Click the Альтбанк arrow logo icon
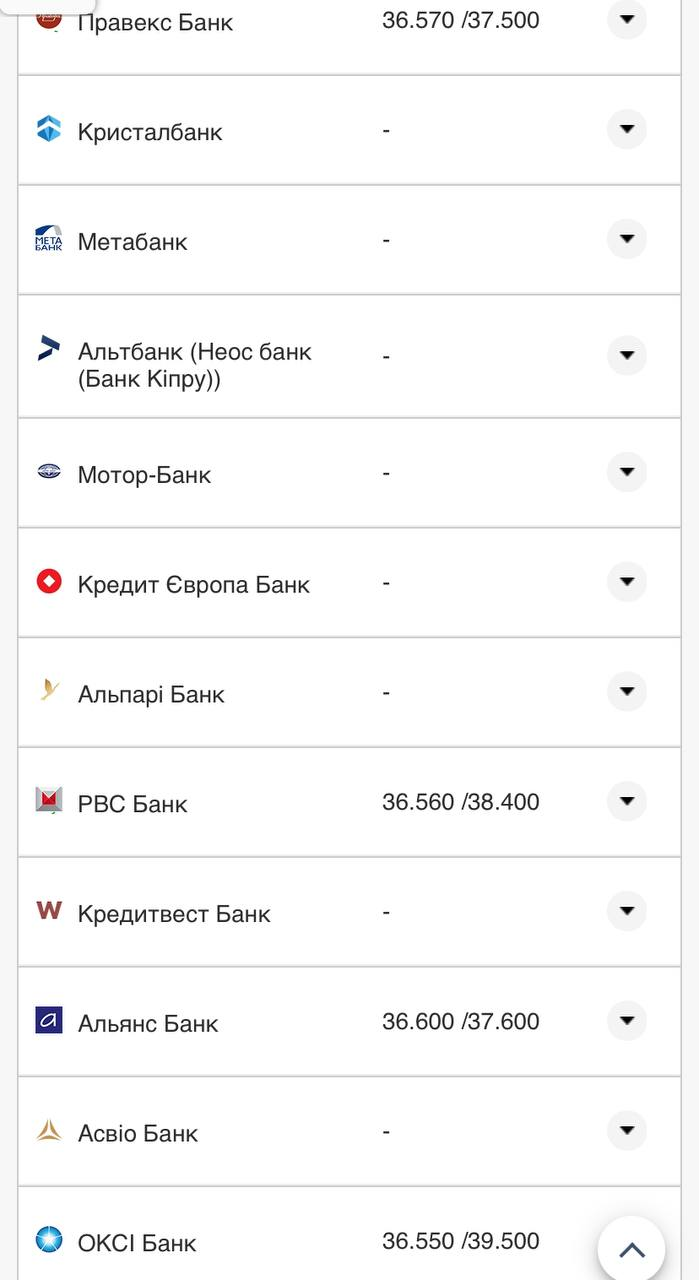 tap(49, 348)
